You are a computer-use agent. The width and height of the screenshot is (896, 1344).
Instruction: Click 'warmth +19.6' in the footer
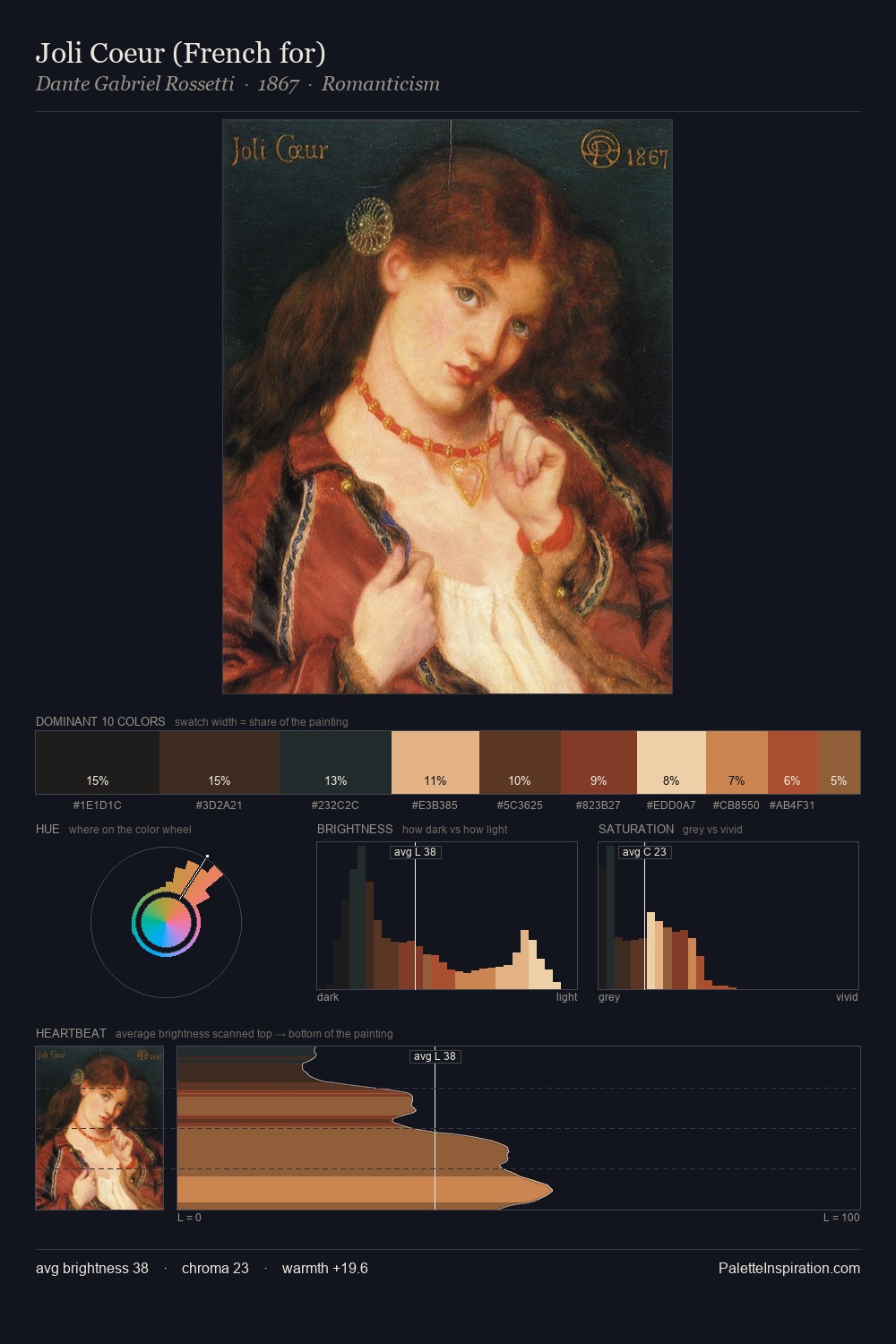[x=325, y=1268]
